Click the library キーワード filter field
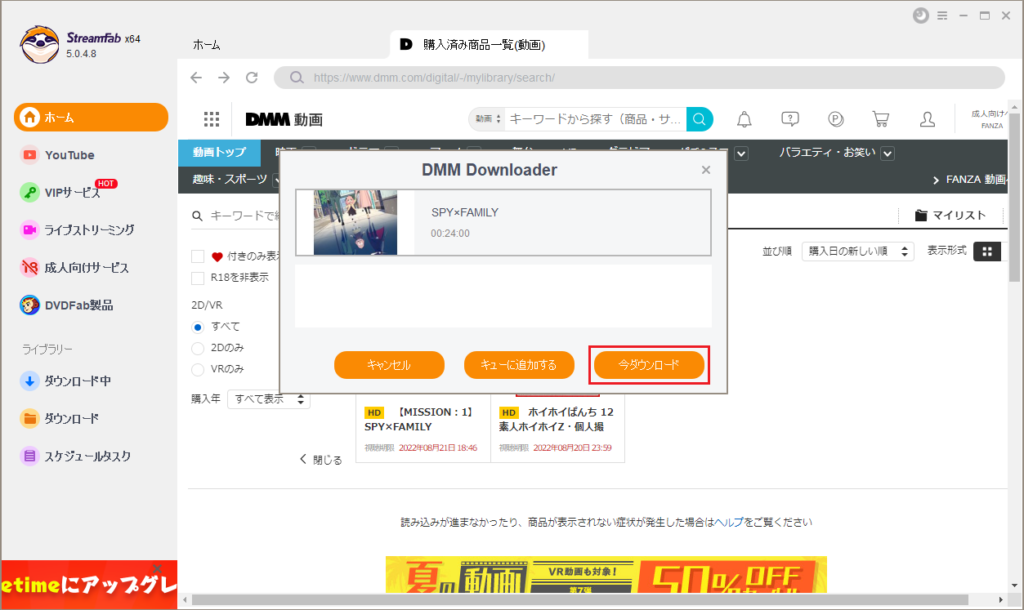The width and height of the screenshot is (1024, 610). click(x=245, y=216)
